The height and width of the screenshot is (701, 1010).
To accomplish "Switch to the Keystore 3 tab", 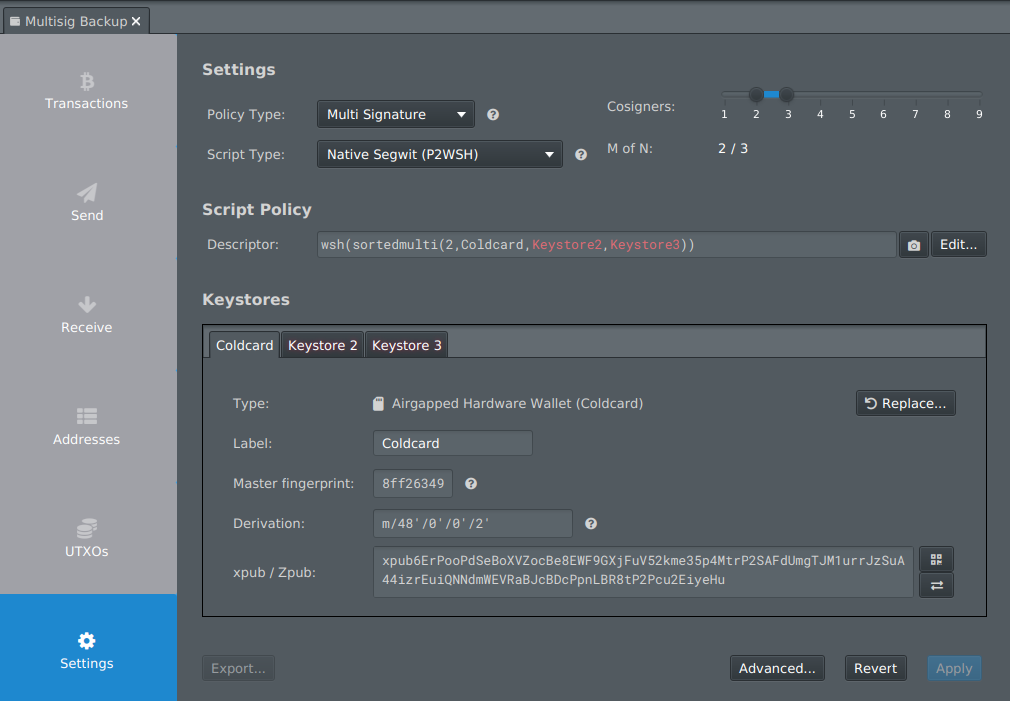I will [406, 345].
